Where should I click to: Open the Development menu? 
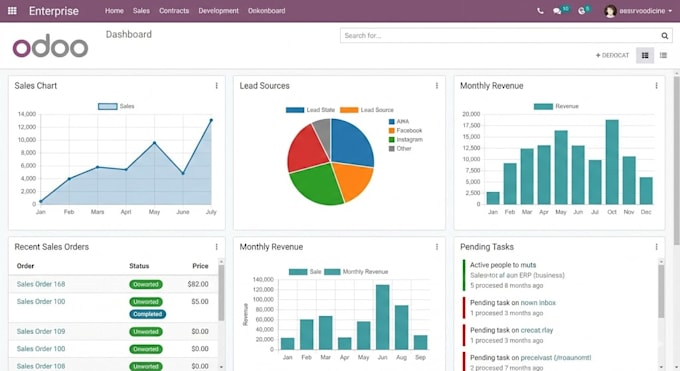(x=219, y=11)
